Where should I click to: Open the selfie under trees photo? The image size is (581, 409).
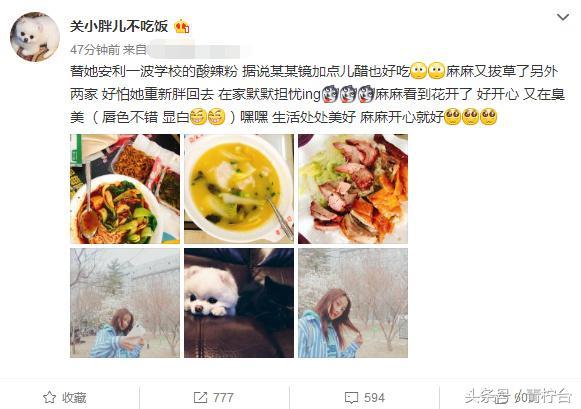click(125, 303)
